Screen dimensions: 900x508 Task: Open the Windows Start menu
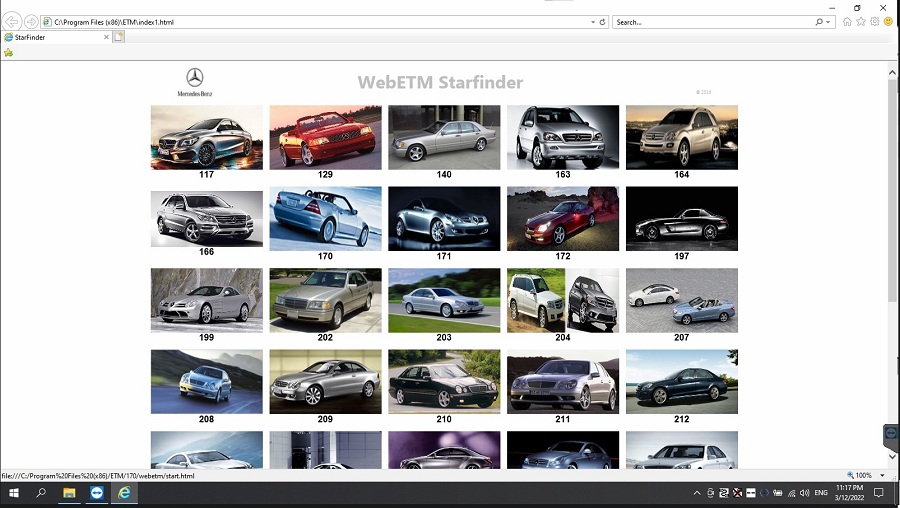click(x=14, y=493)
